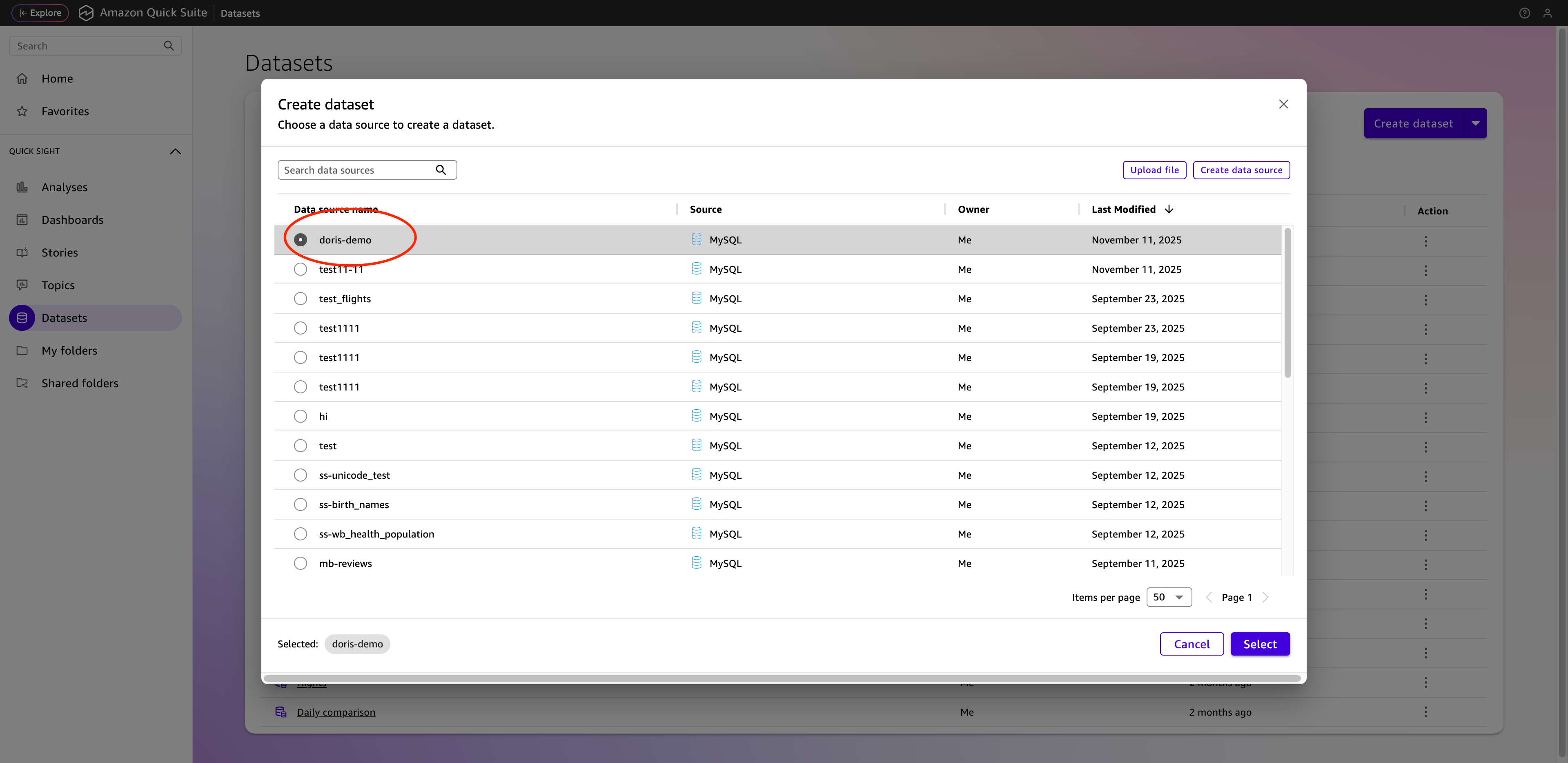This screenshot has height=763, width=1568.
Task: Click the Favorites star icon
Action: click(22, 111)
